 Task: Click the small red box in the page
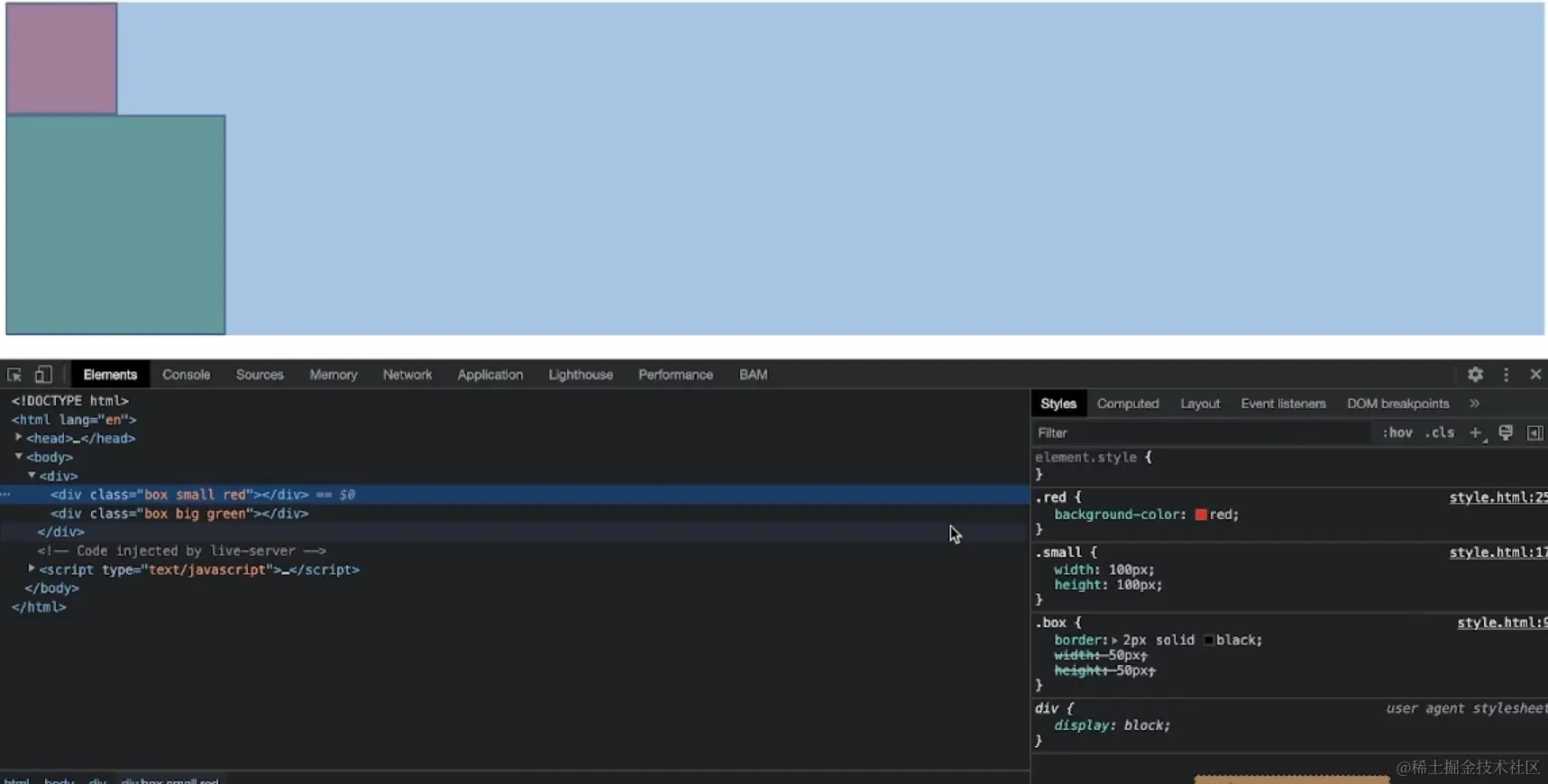point(61,59)
